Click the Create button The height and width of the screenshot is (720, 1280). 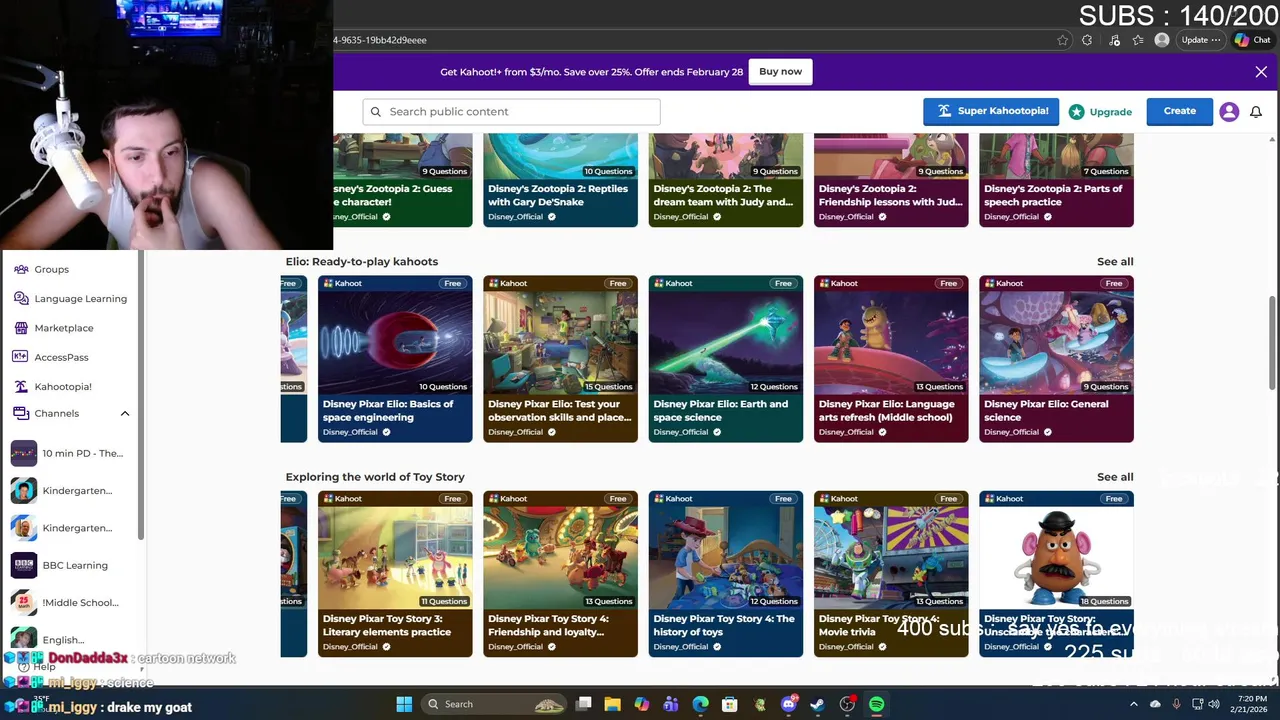(x=1179, y=111)
